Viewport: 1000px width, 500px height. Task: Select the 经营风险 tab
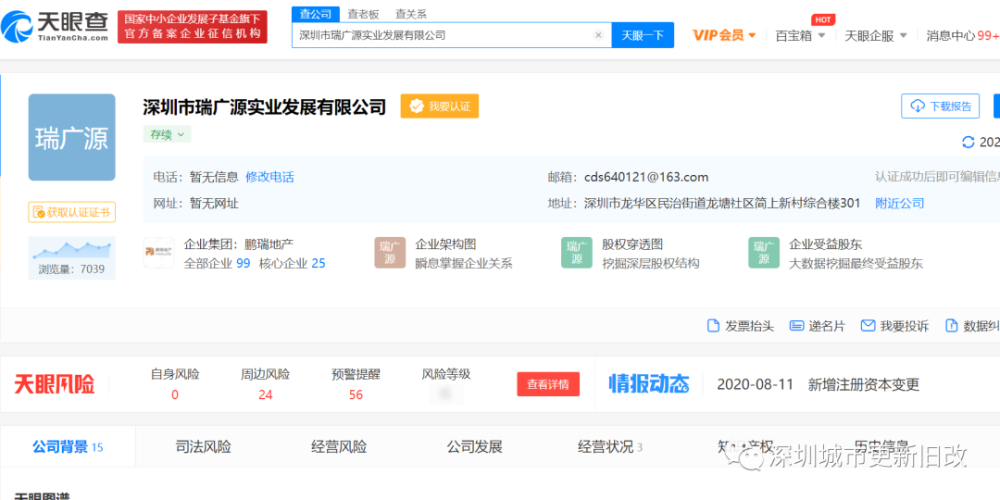[339, 446]
